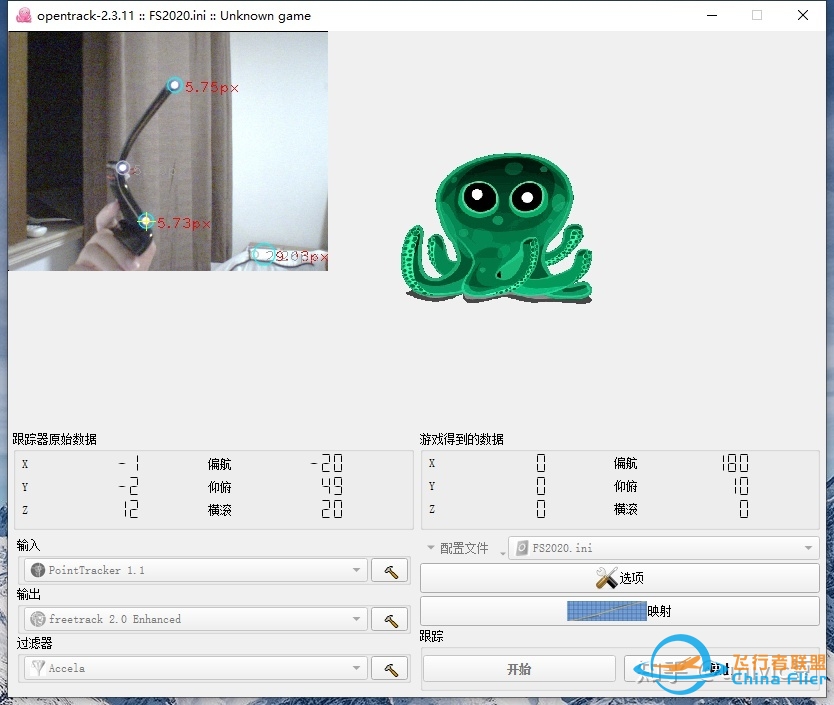Screen dimensions: 834x705
Task: Open the 映射 mapping curves window
Action: [x=619, y=611]
